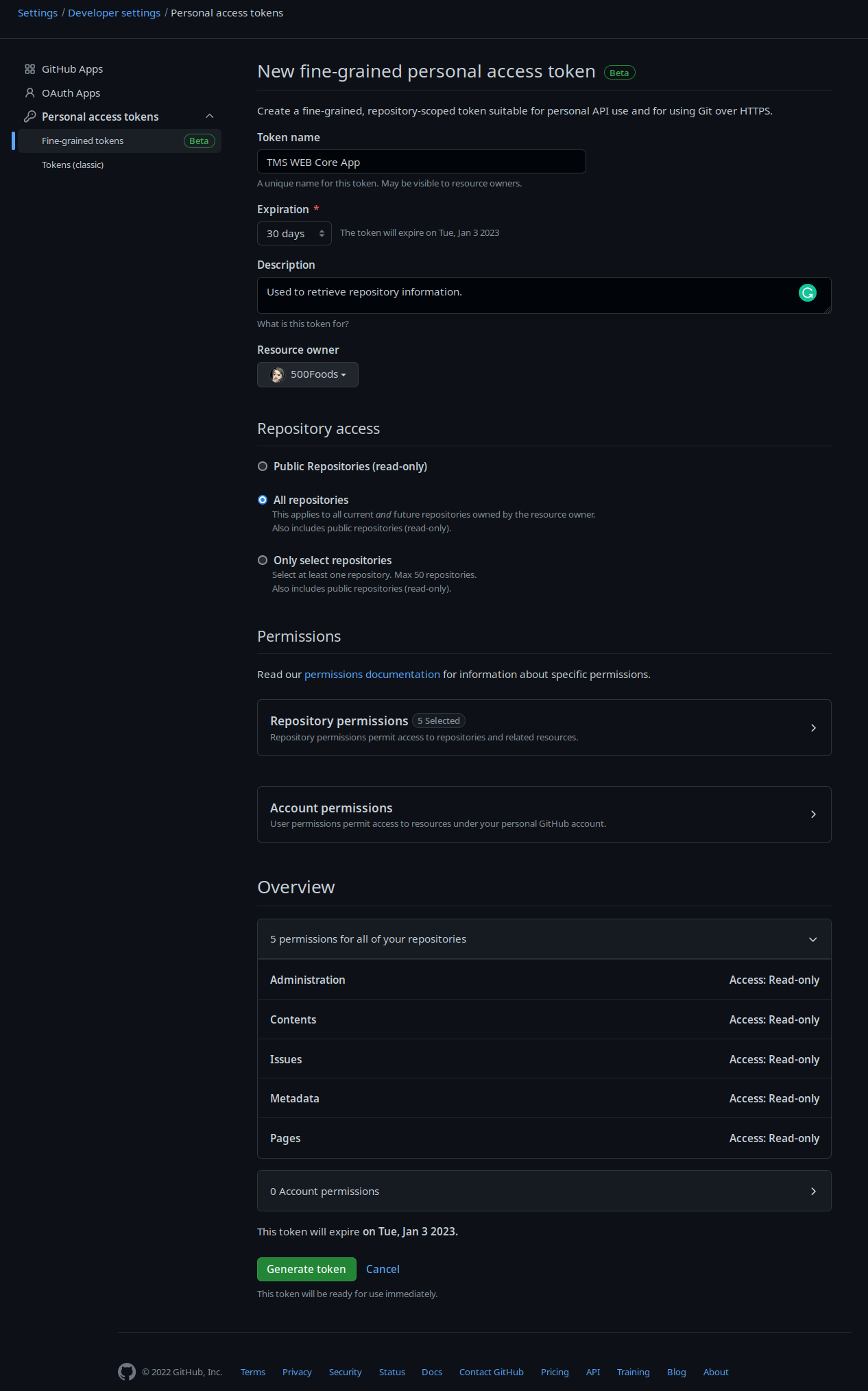This screenshot has height=1391, width=868.
Task: Go to Developer settings breadcrumb link
Action: pos(114,13)
